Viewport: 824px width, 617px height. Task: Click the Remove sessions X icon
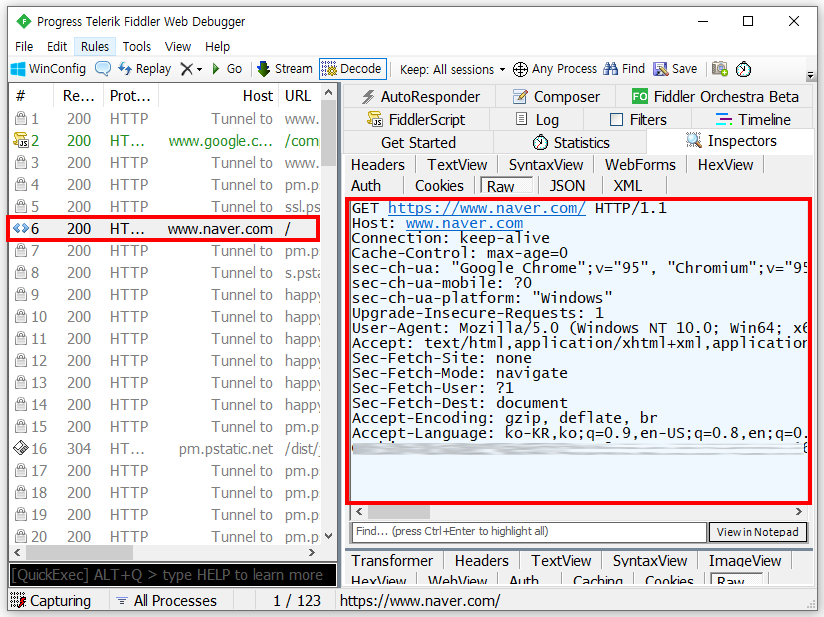(186, 69)
